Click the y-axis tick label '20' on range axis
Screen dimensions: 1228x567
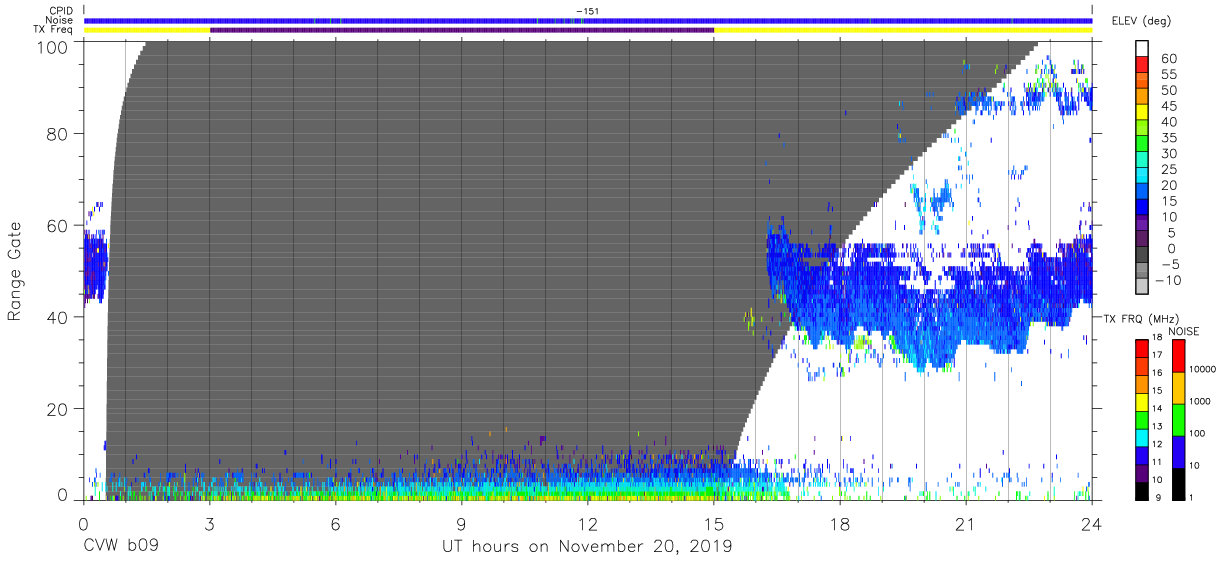tap(58, 409)
